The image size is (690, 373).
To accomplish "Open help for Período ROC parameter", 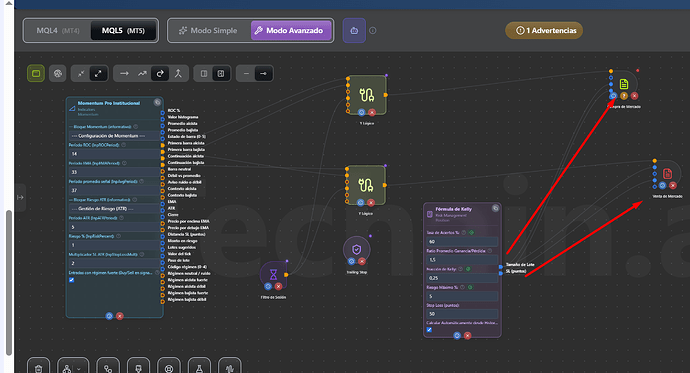I will tap(124, 145).
